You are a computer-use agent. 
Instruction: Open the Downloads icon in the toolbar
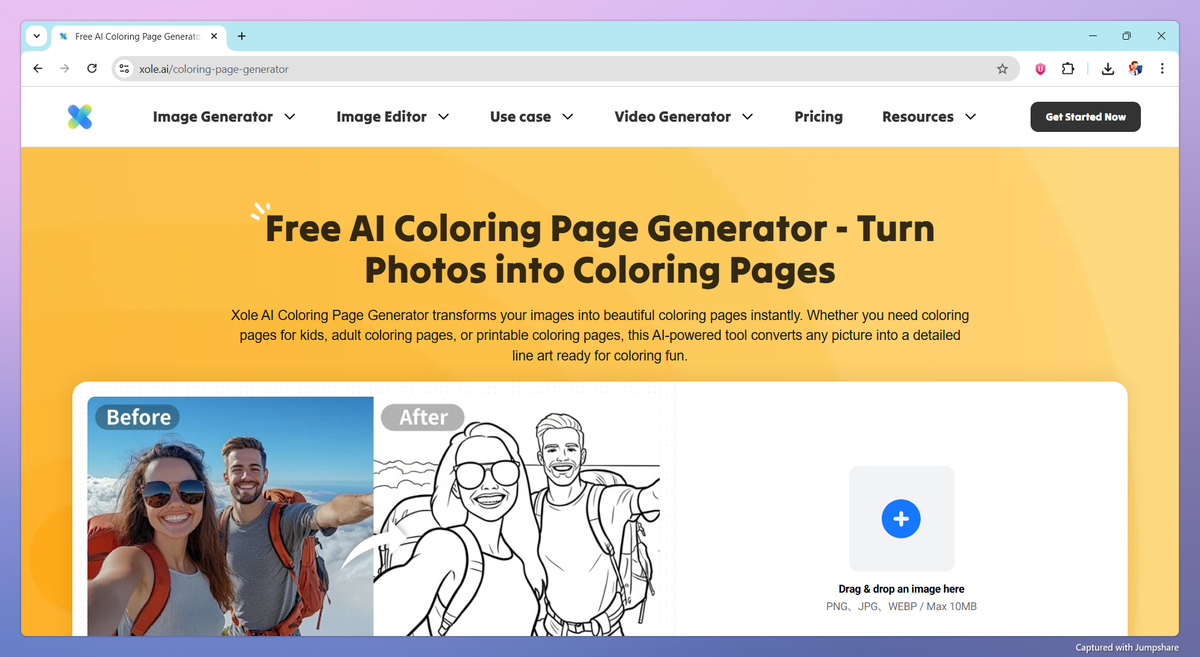click(1107, 68)
